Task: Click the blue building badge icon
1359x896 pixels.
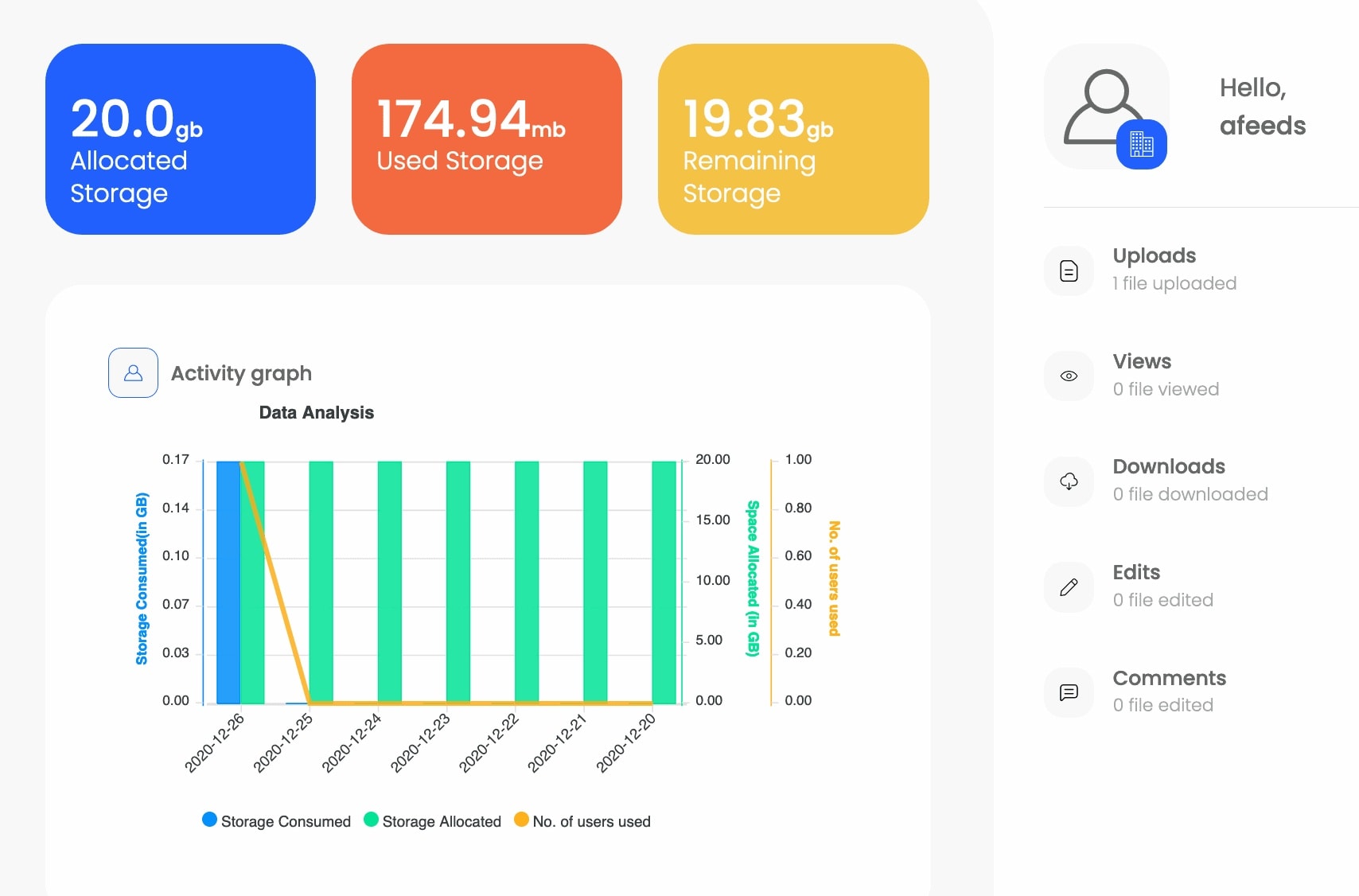Action: (x=1142, y=144)
